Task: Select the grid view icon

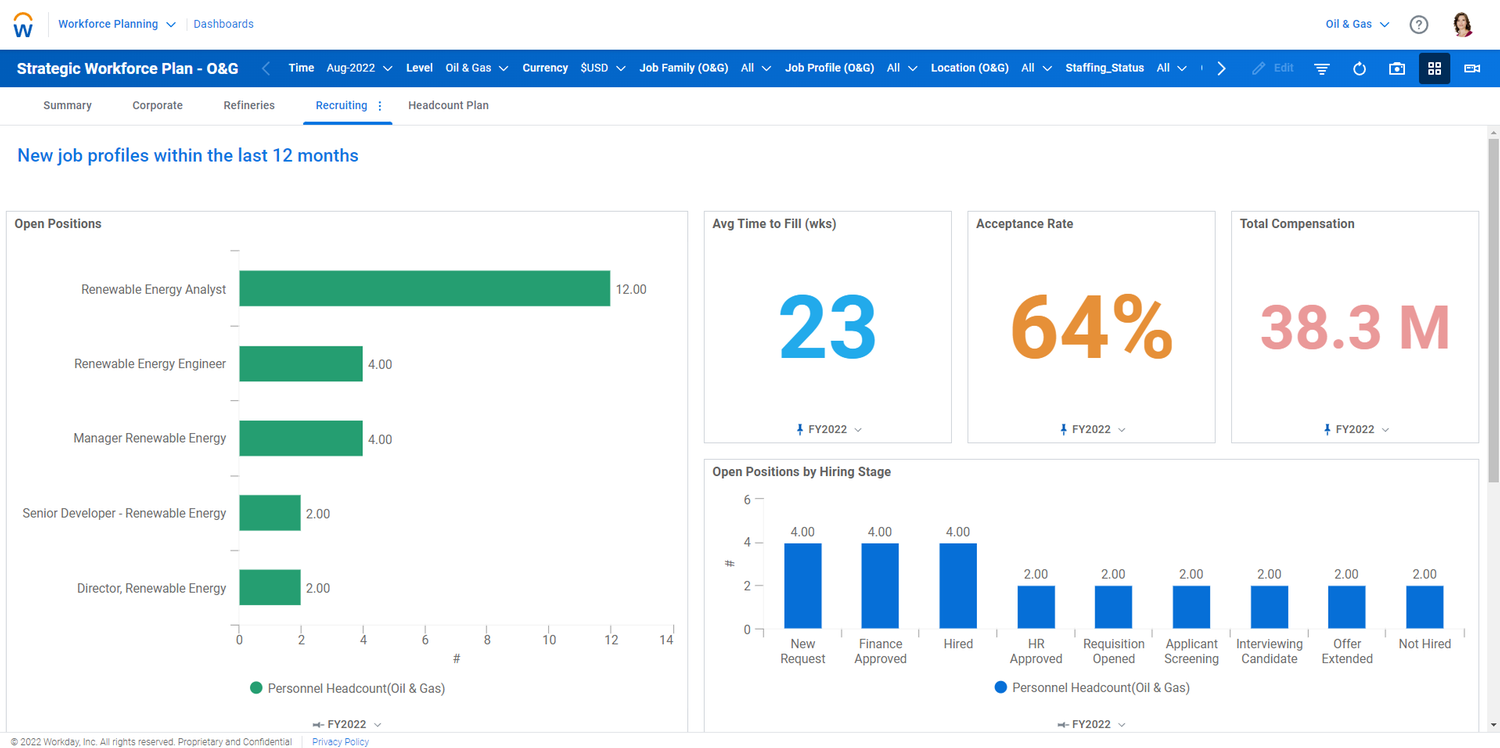Action: (x=1434, y=68)
